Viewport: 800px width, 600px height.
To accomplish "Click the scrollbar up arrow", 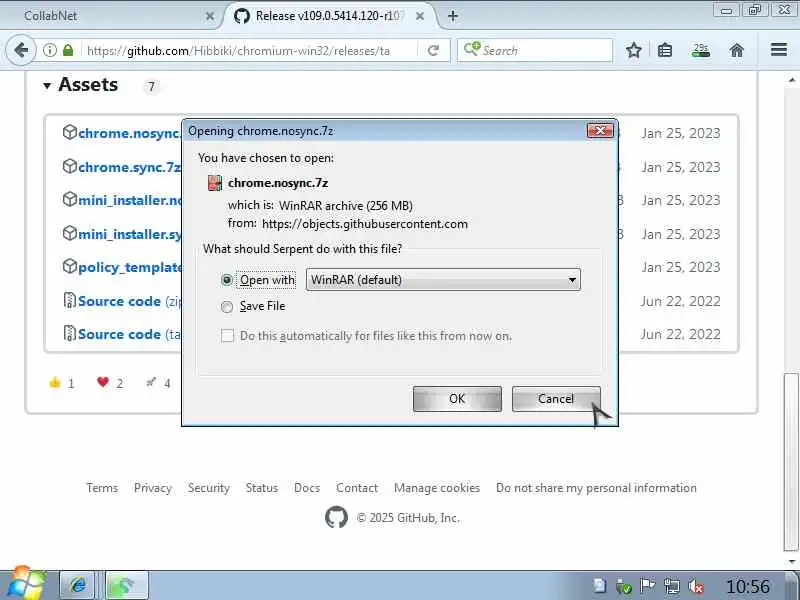I will tap(791, 80).
